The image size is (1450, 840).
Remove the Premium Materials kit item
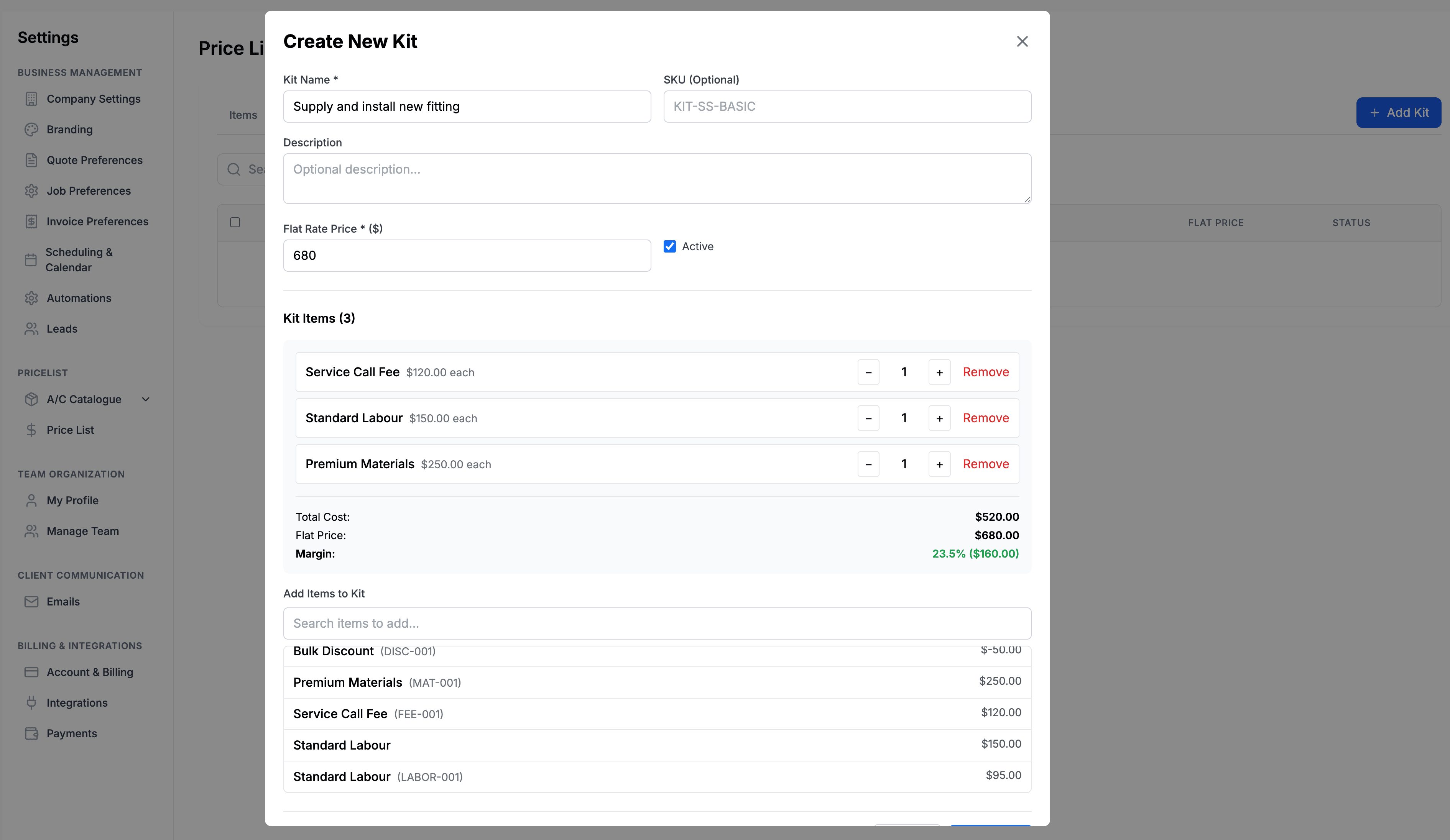(985, 464)
